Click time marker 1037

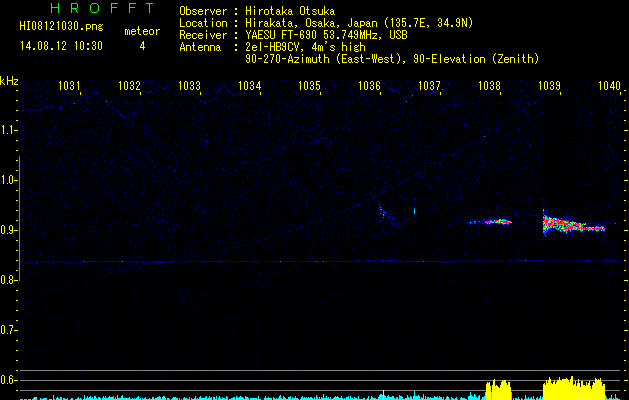pyautogui.click(x=430, y=85)
